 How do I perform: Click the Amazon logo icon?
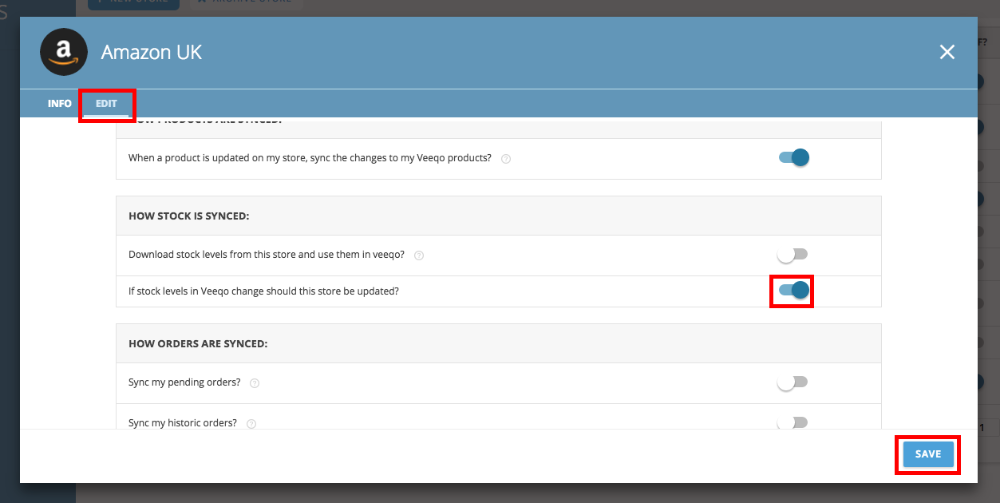[64, 52]
